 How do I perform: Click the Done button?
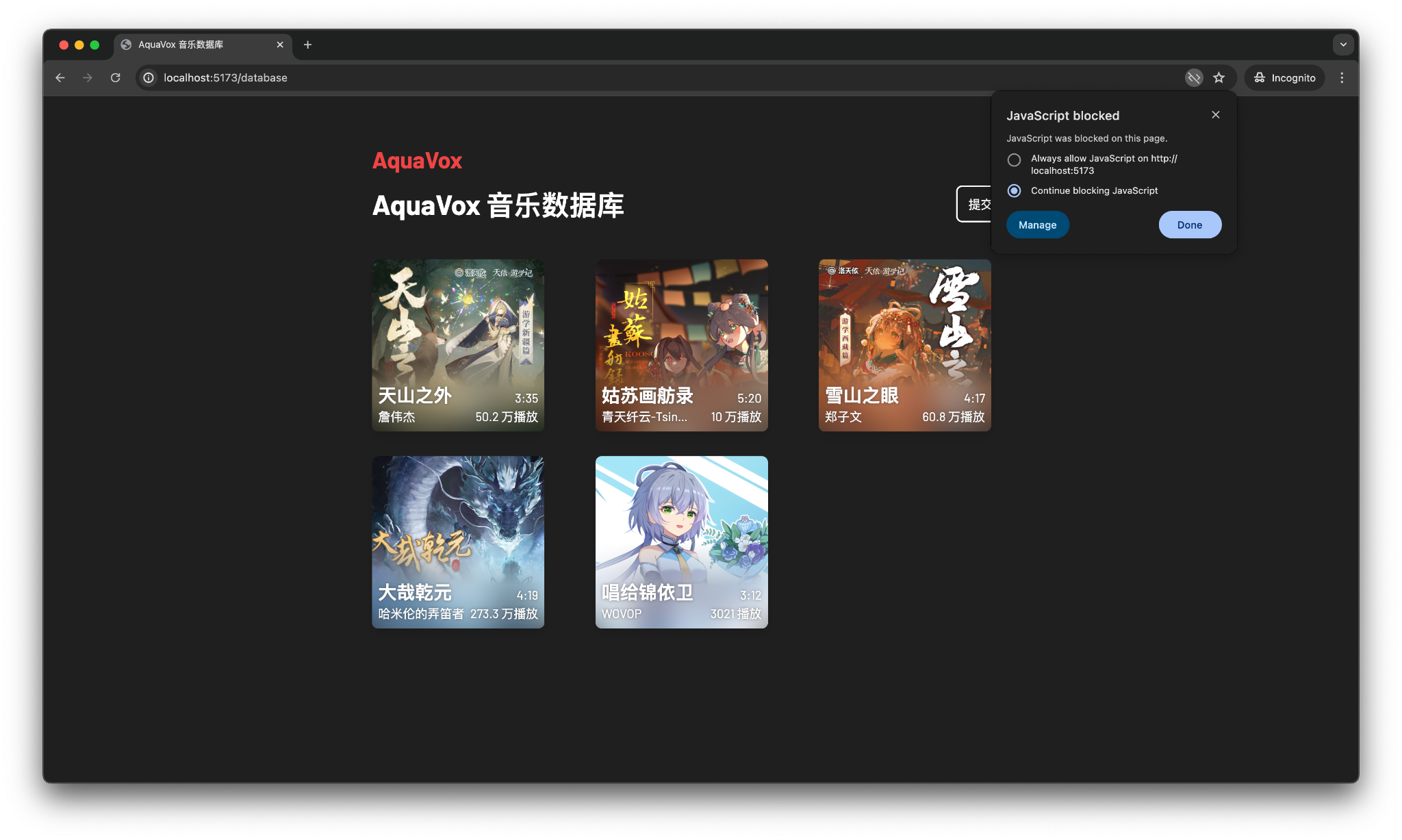[1190, 225]
